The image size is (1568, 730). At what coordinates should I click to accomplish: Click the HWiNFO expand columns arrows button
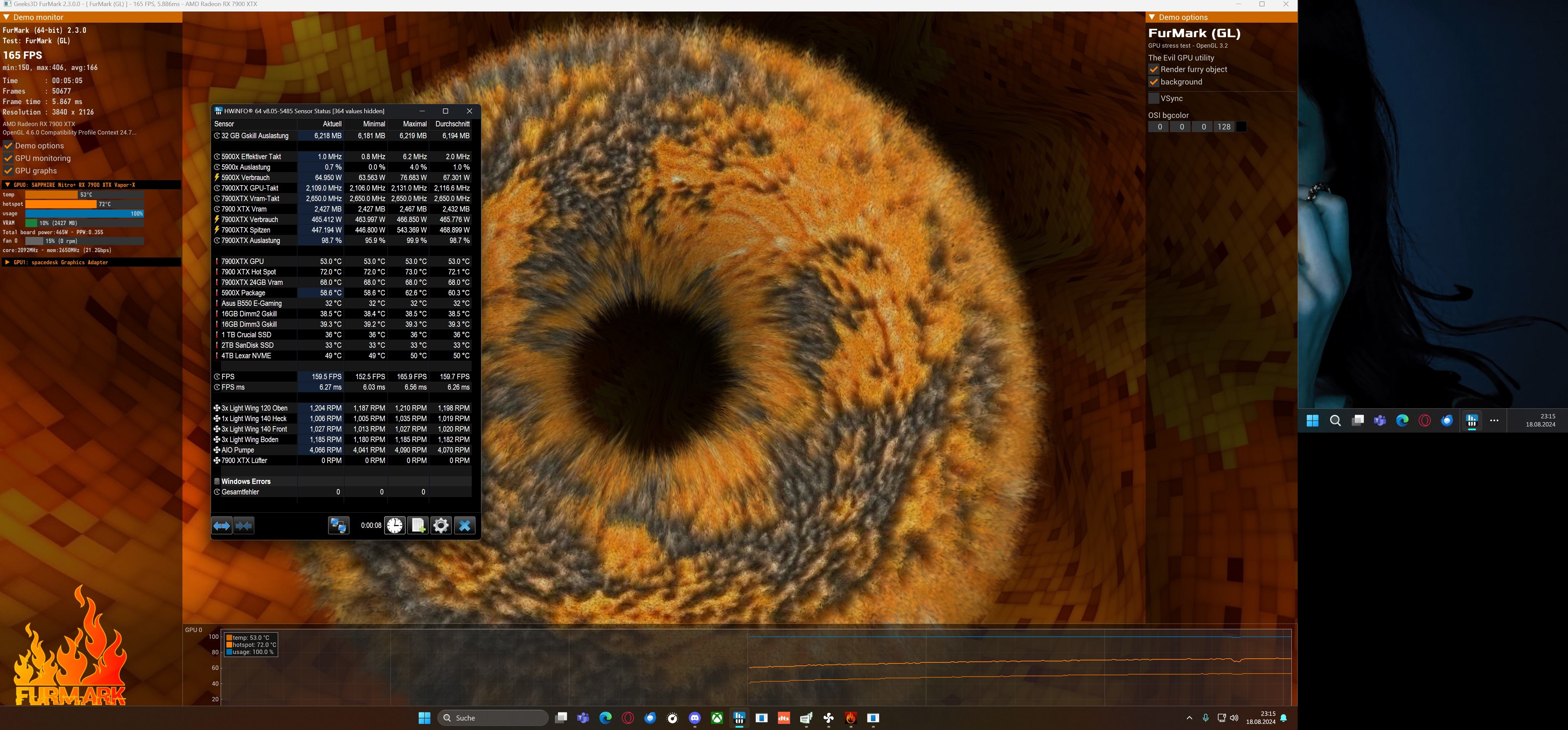pyautogui.click(x=222, y=526)
